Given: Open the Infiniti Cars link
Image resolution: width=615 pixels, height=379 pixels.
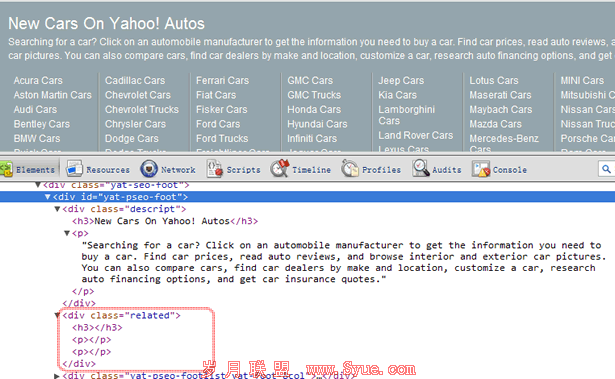Looking at the screenshot, I should [312, 138].
